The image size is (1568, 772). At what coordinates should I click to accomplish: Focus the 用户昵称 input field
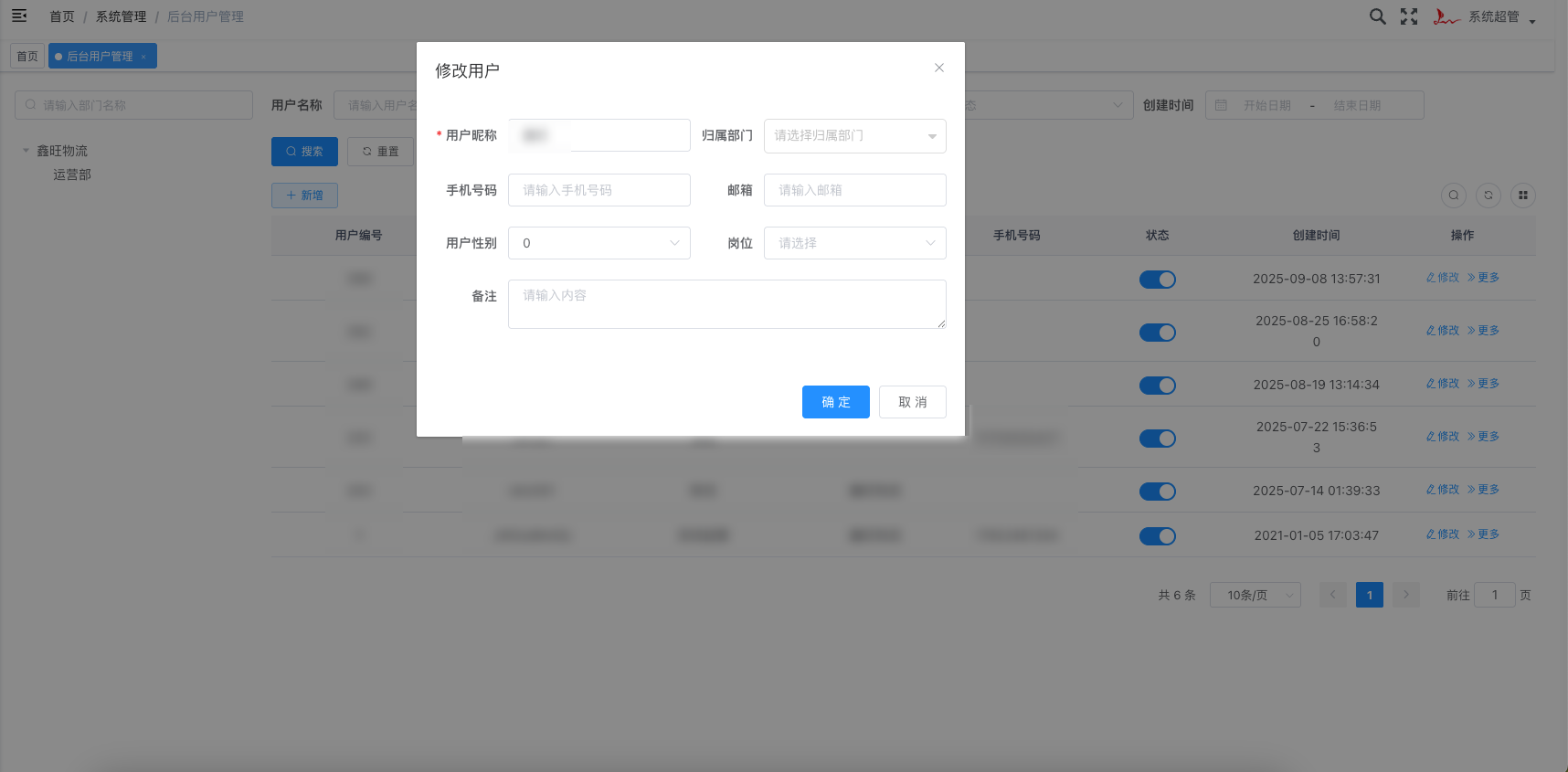point(599,135)
